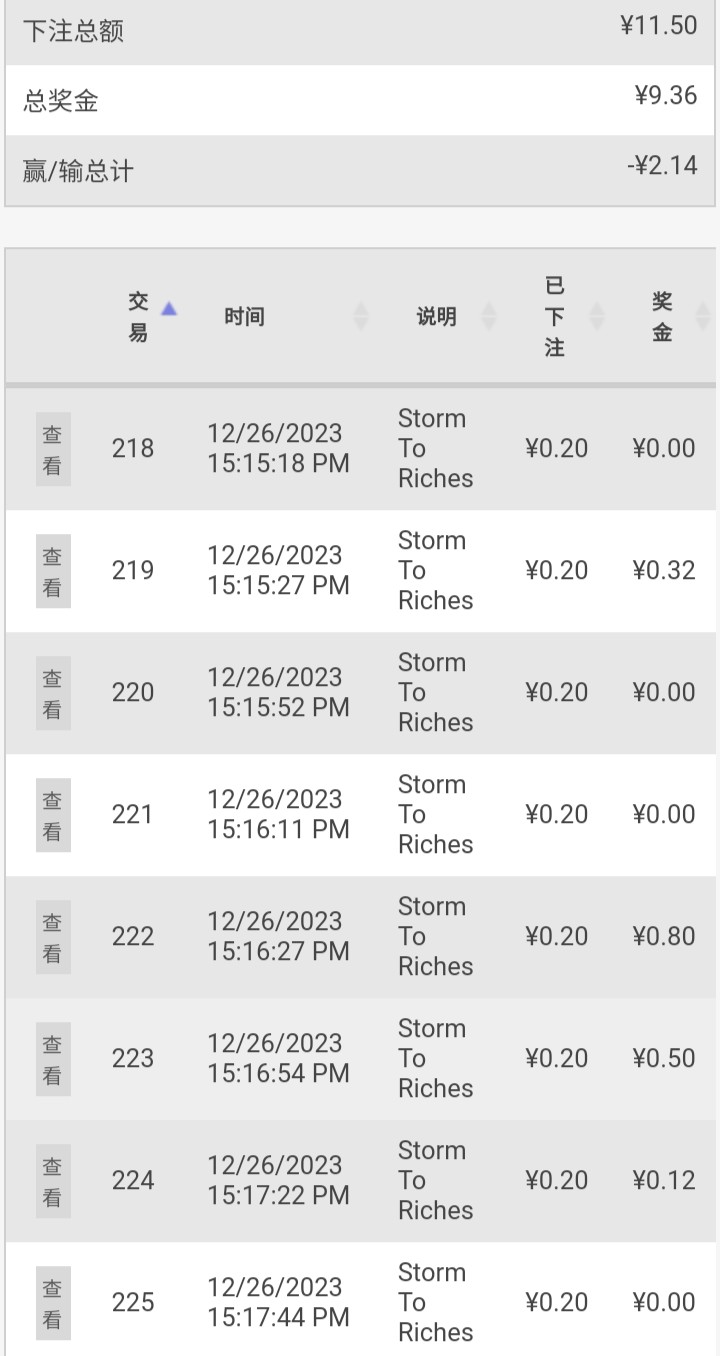Sort by 交易 column ascending arrow
The height and width of the screenshot is (1356, 720).
coord(169,308)
